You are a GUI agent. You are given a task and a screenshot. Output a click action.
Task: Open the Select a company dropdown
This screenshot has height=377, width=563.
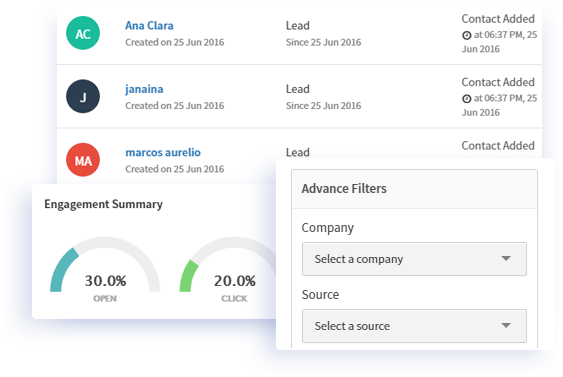(414, 259)
